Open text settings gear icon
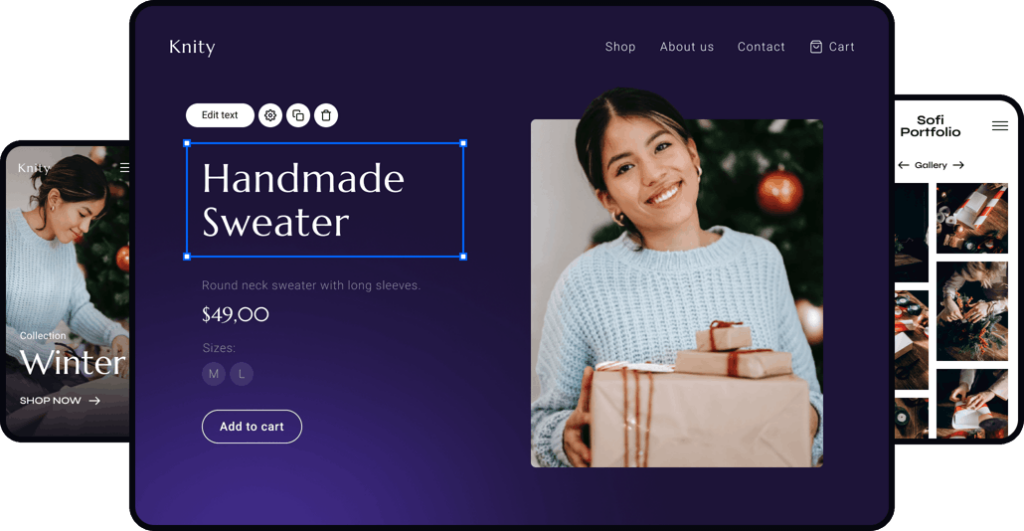This screenshot has height=531, width=1024. coord(270,116)
